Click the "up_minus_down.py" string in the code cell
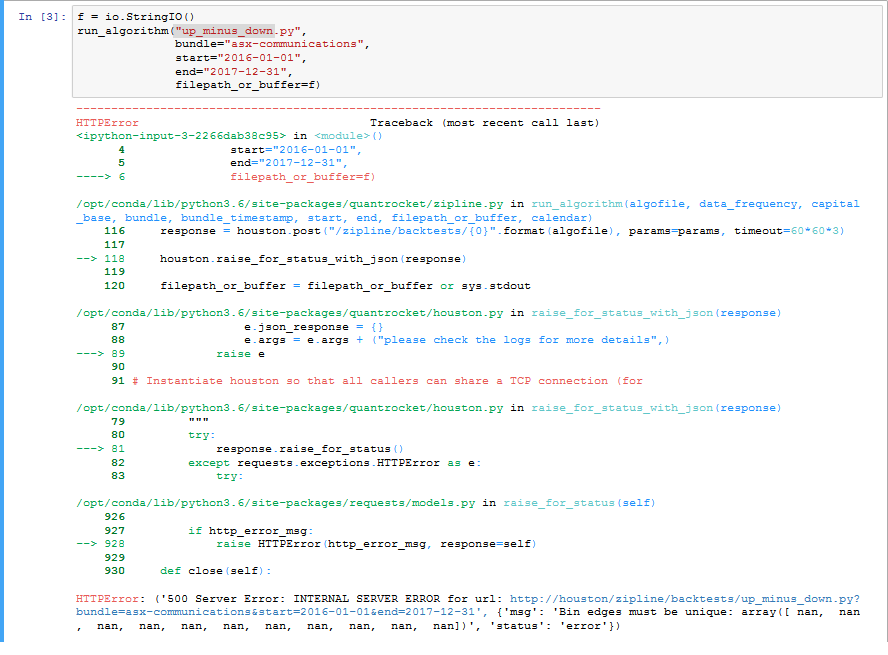 237,31
